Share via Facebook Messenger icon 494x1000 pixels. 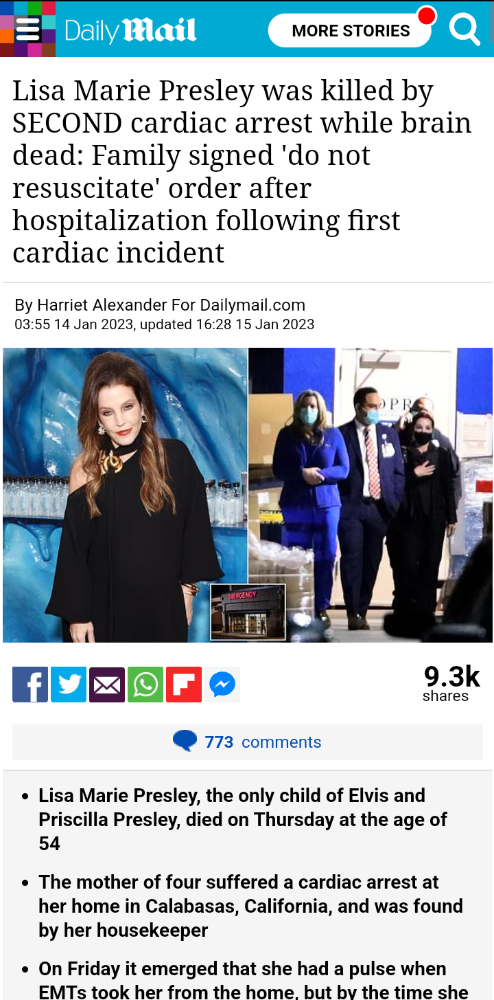[222, 684]
